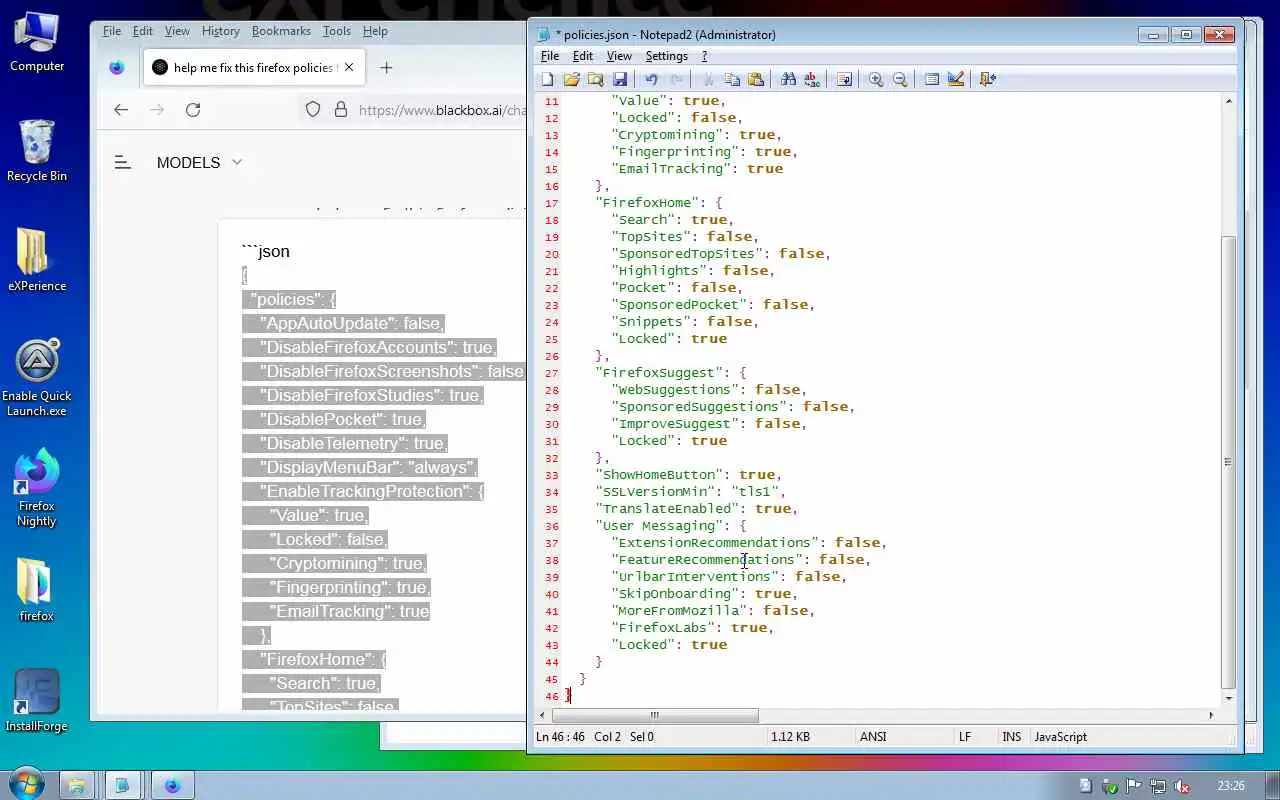Screen dimensions: 1280x800
Task: Open Notepad2 Settings menu
Action: click(x=666, y=56)
